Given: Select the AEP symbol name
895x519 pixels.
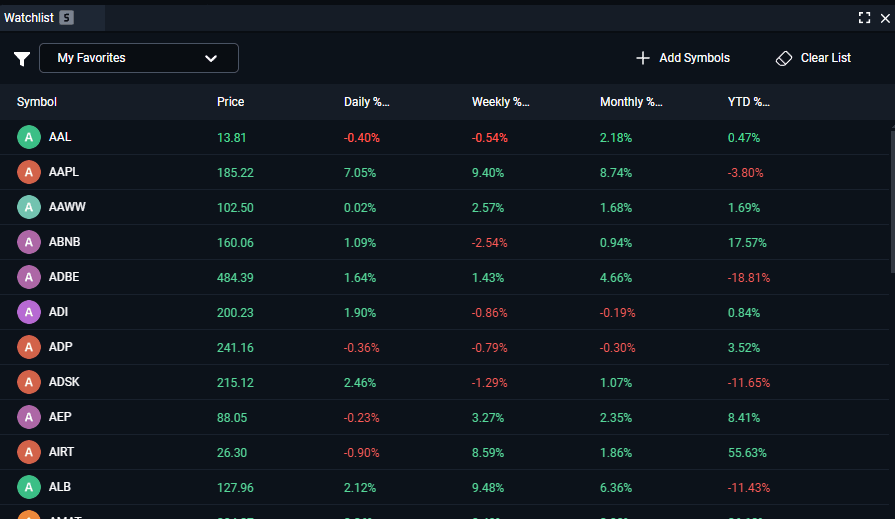Looking at the screenshot, I should 60,417.
